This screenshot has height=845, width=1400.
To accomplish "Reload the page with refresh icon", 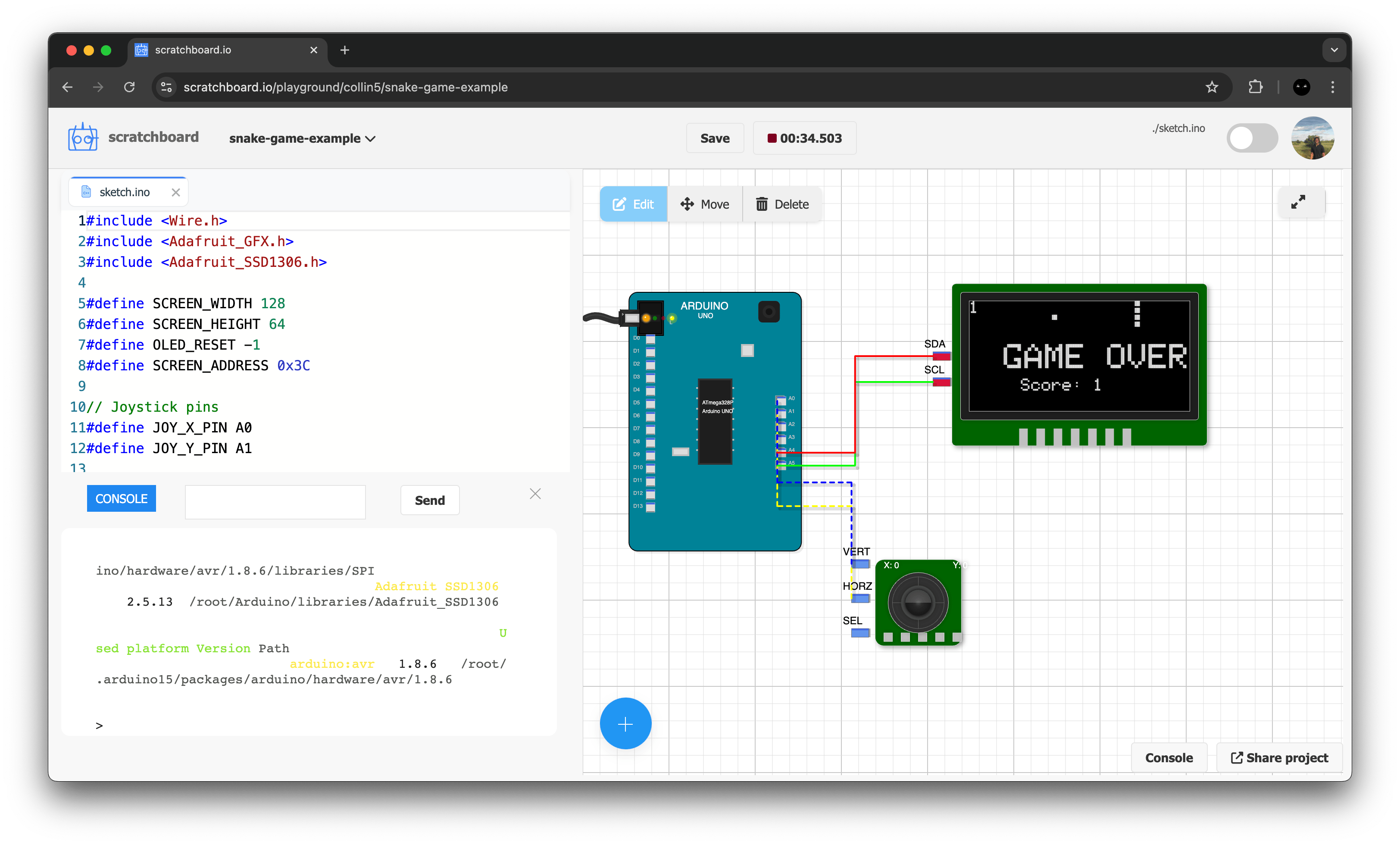I will coord(130,87).
